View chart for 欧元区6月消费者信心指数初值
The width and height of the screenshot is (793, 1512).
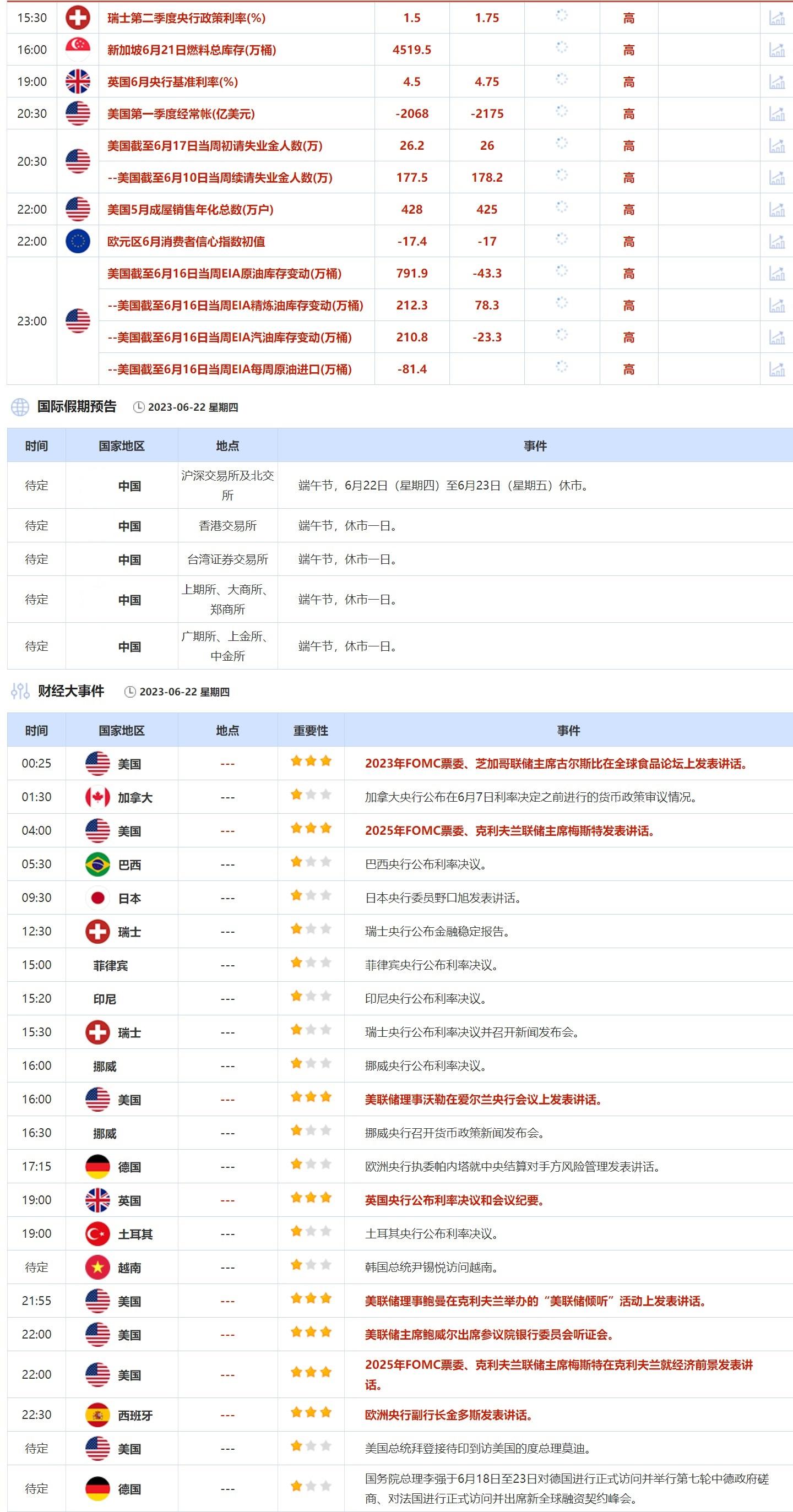point(776,241)
